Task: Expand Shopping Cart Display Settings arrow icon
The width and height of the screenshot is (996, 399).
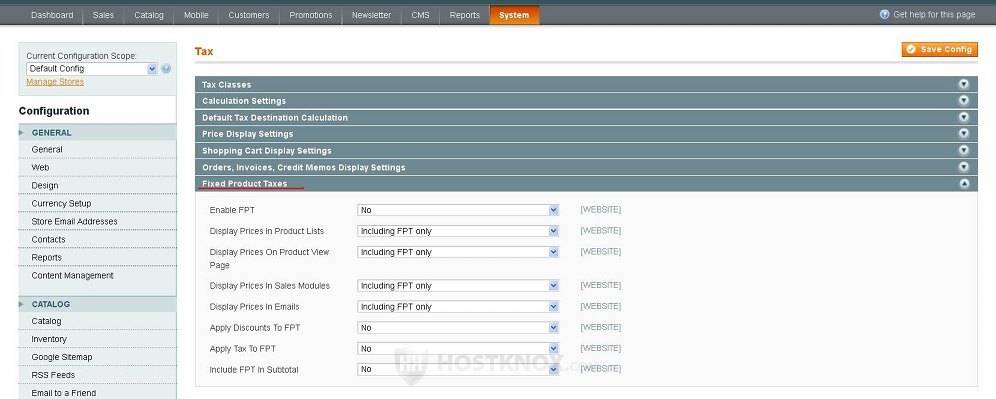Action: pyautogui.click(x=964, y=150)
